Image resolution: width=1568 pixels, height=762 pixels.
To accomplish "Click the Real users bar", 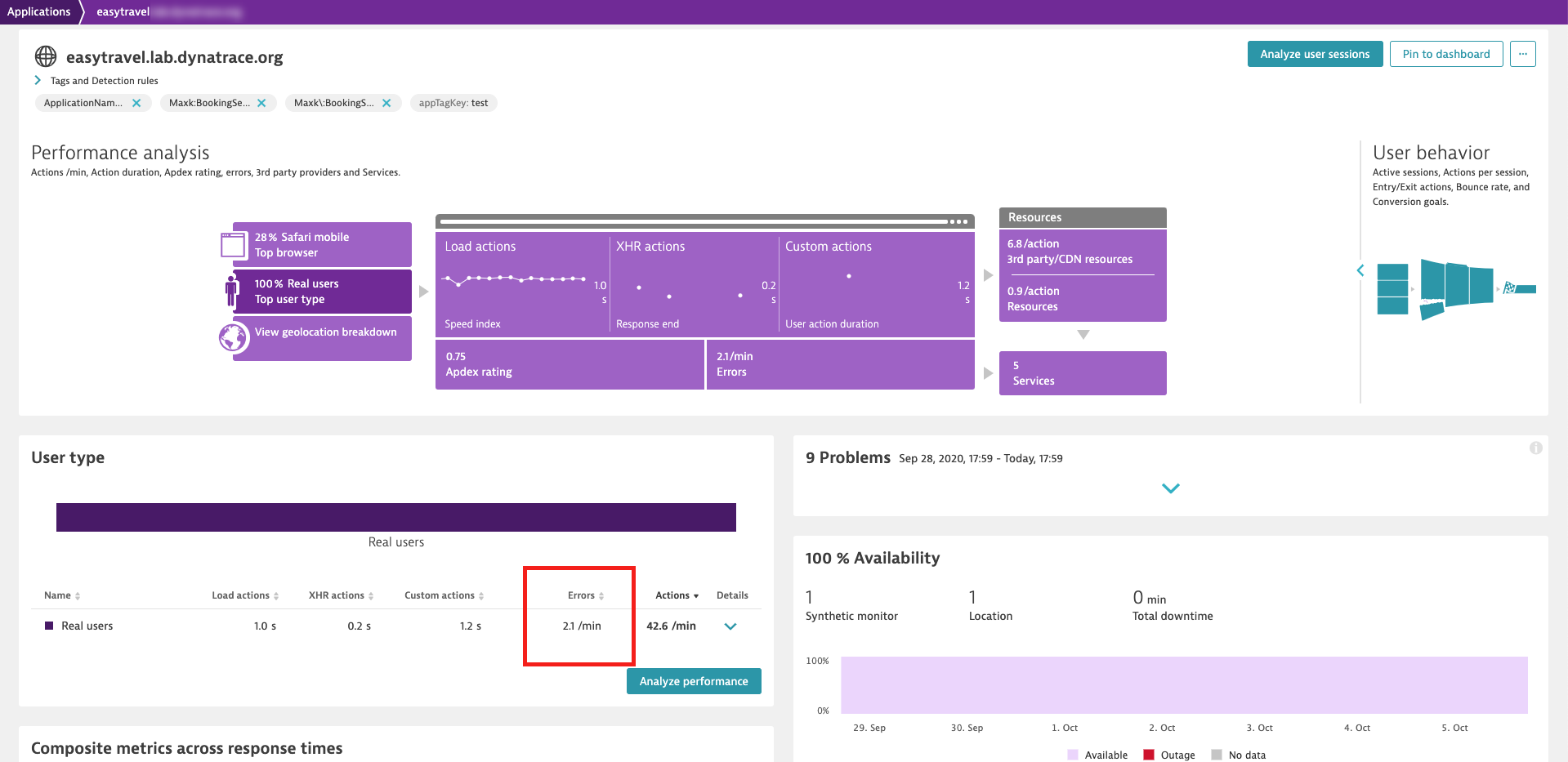I will pos(396,517).
